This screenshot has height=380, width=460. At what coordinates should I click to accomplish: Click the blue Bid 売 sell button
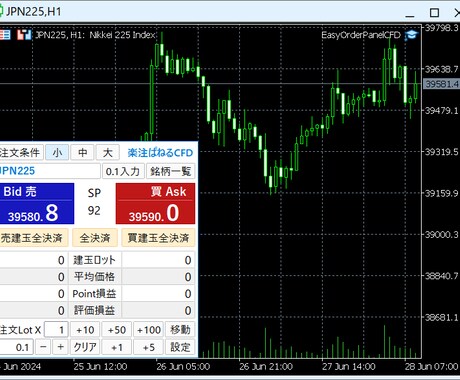coord(37,203)
